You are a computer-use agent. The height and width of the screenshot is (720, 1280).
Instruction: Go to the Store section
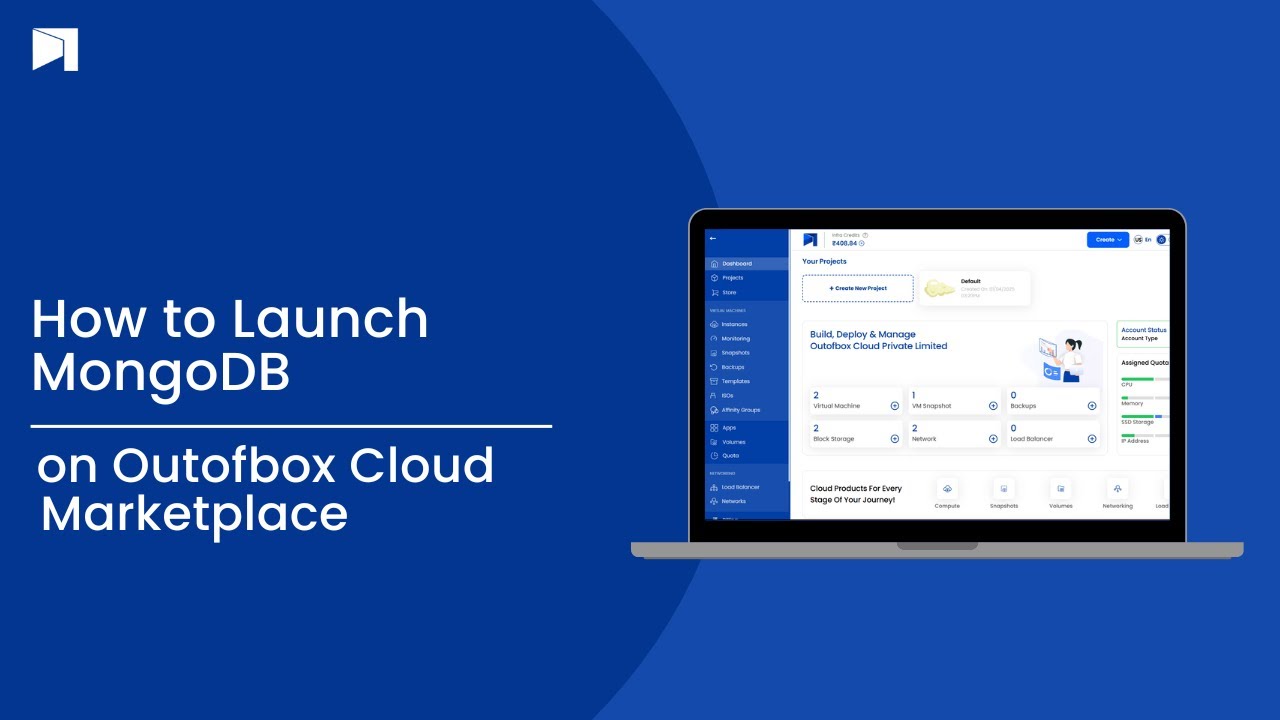[730, 292]
